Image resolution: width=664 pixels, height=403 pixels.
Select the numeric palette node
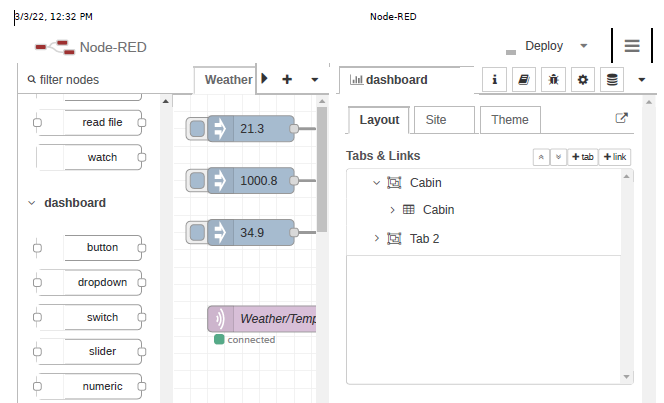pos(89,386)
